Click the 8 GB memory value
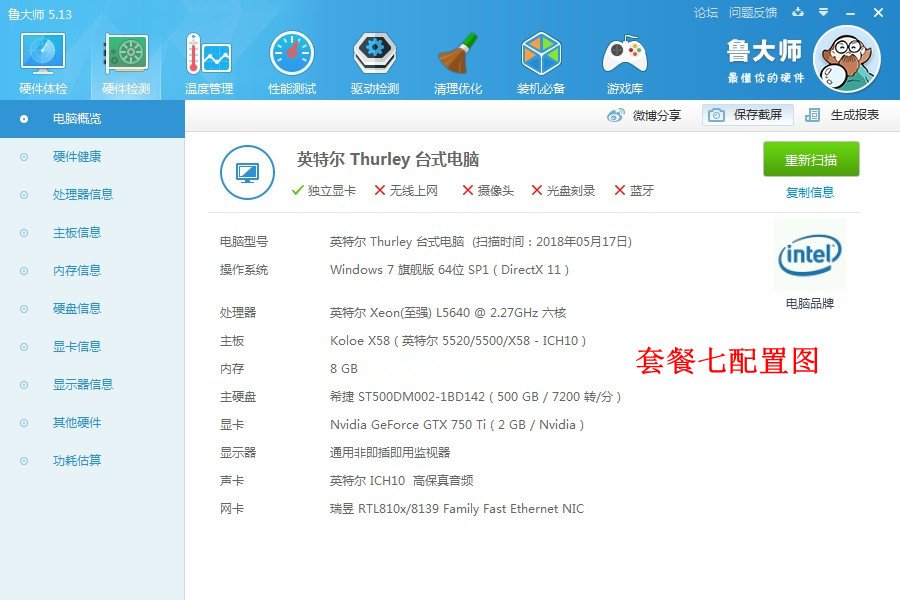Viewport: 900px width, 600px height. (x=344, y=369)
